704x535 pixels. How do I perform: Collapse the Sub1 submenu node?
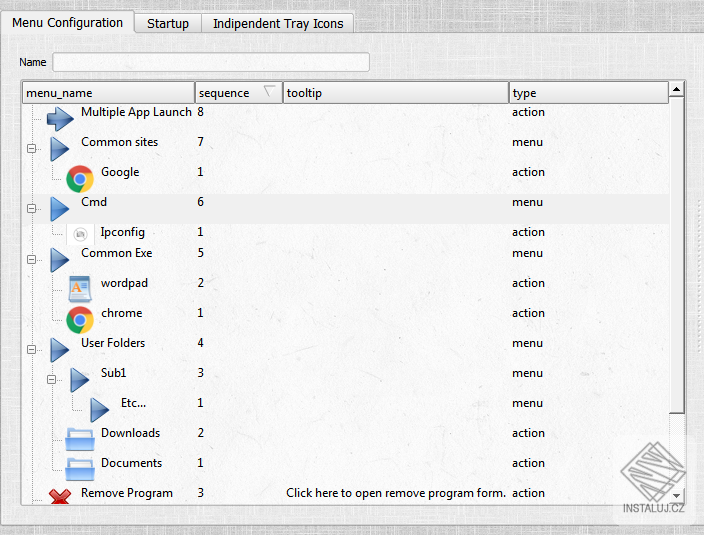52,380
